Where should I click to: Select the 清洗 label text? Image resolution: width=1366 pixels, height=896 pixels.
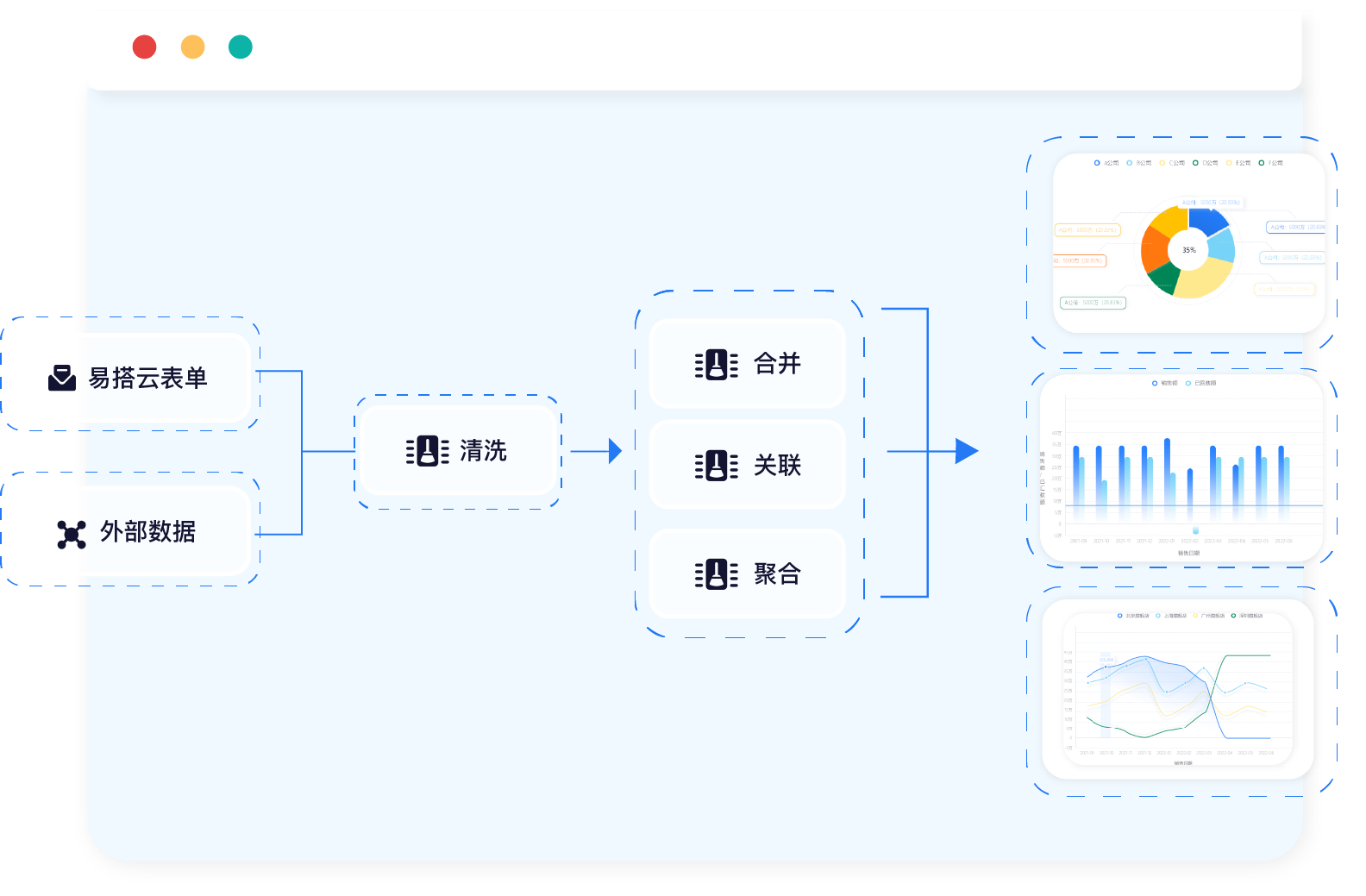(x=483, y=450)
